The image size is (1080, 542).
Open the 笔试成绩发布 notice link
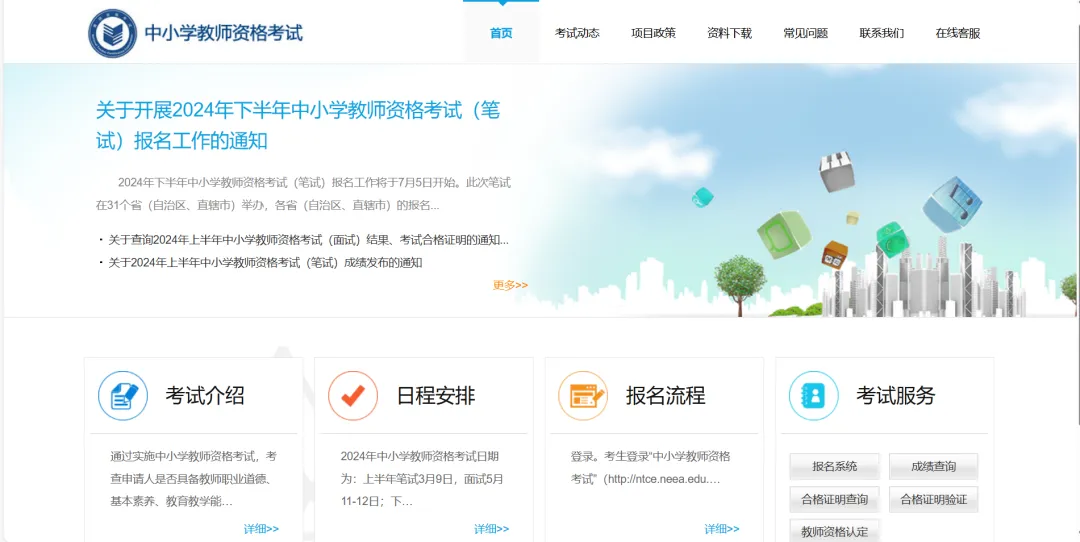click(265, 263)
